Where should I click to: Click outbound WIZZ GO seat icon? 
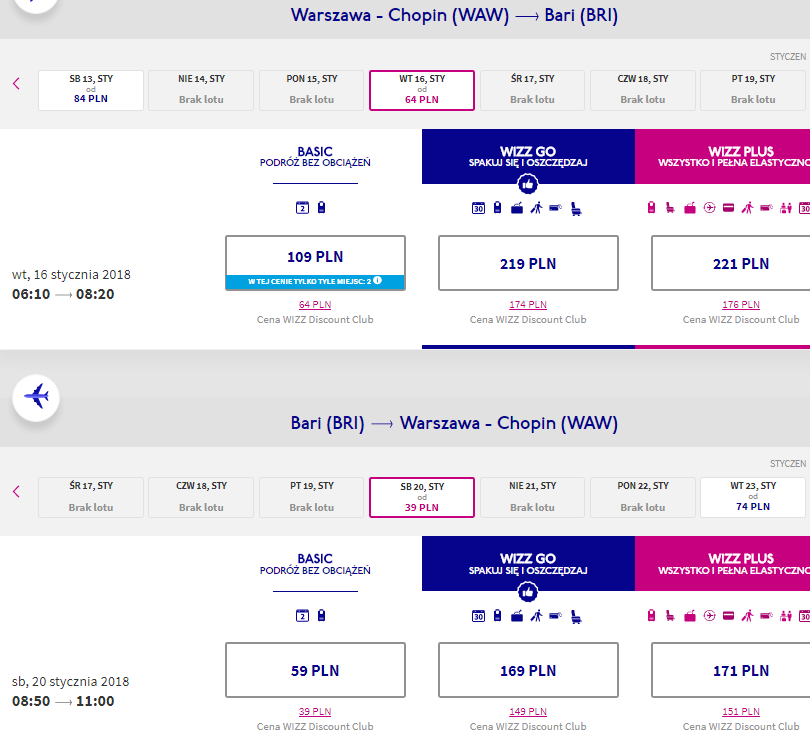(576, 209)
